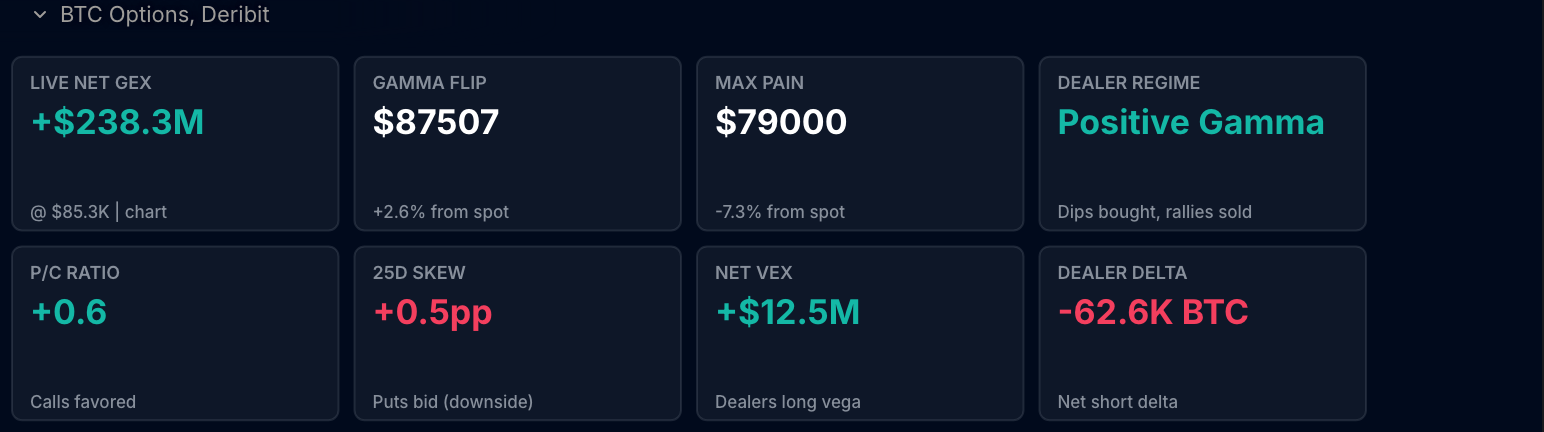This screenshot has height=432, width=1544.
Task: Select the Net VEX card
Action: click(x=860, y=333)
